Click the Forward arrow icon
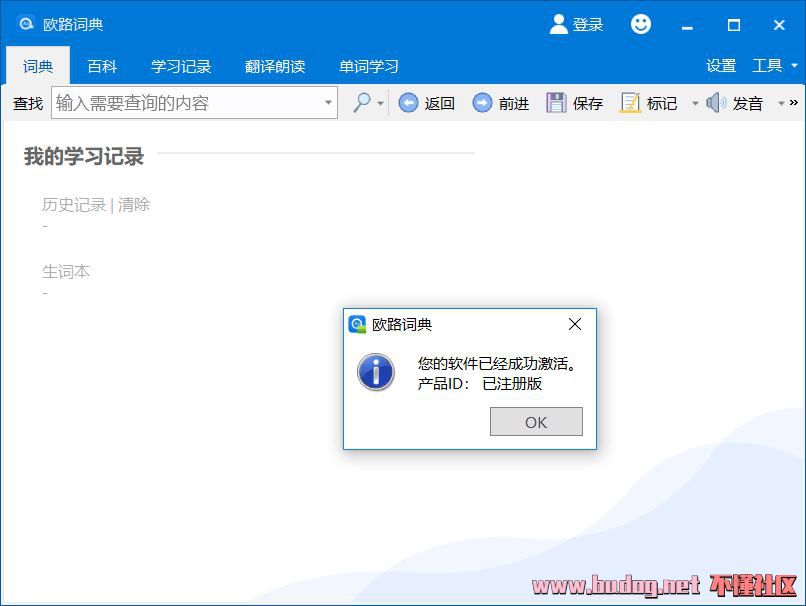The height and width of the screenshot is (606, 806). click(x=482, y=103)
